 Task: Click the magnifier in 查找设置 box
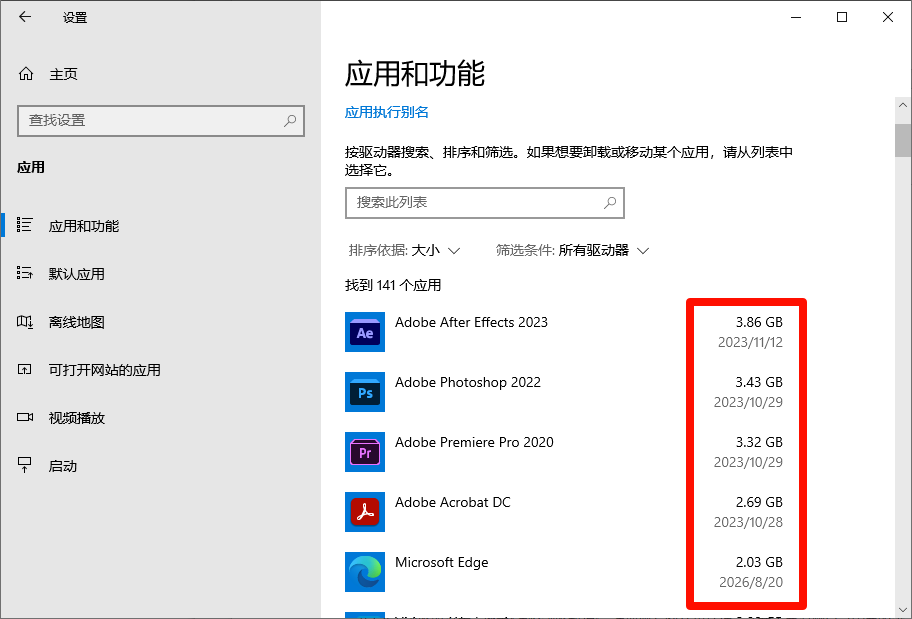click(290, 120)
